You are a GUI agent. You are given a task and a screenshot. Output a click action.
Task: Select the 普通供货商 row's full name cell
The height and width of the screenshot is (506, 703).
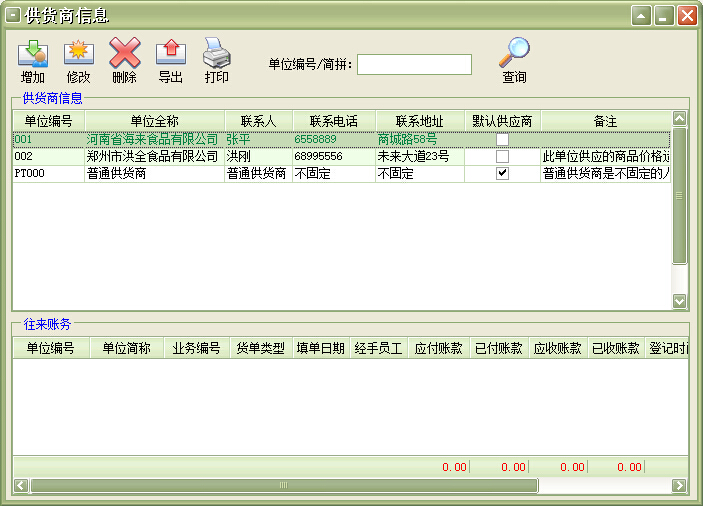pos(152,173)
